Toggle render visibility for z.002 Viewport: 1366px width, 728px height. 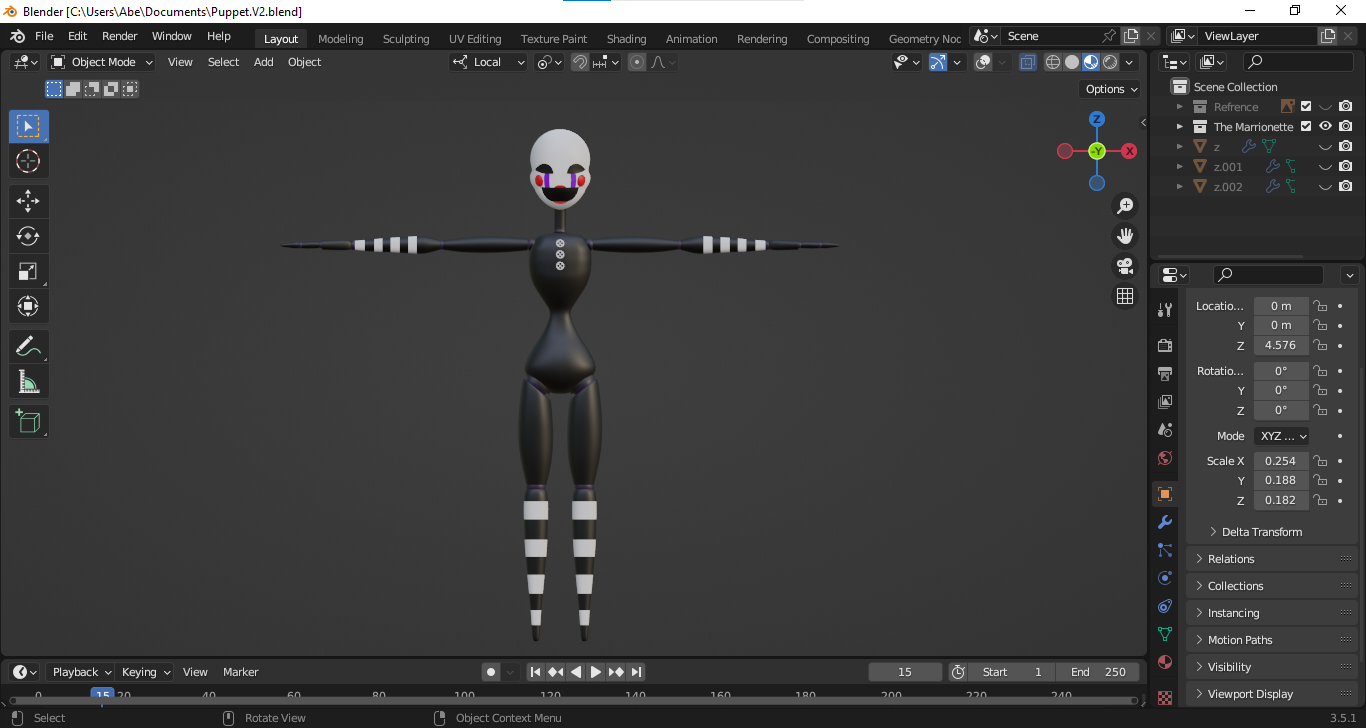(1346, 187)
